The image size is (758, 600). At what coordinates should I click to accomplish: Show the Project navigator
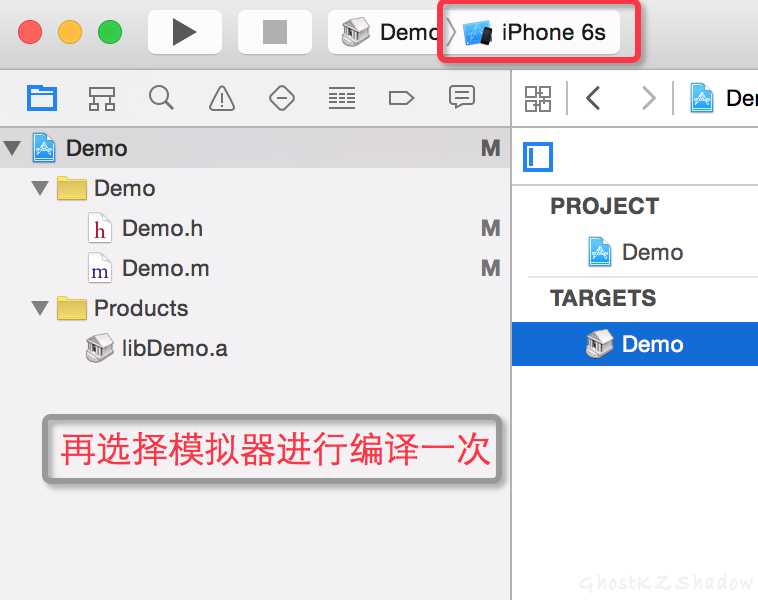42,98
